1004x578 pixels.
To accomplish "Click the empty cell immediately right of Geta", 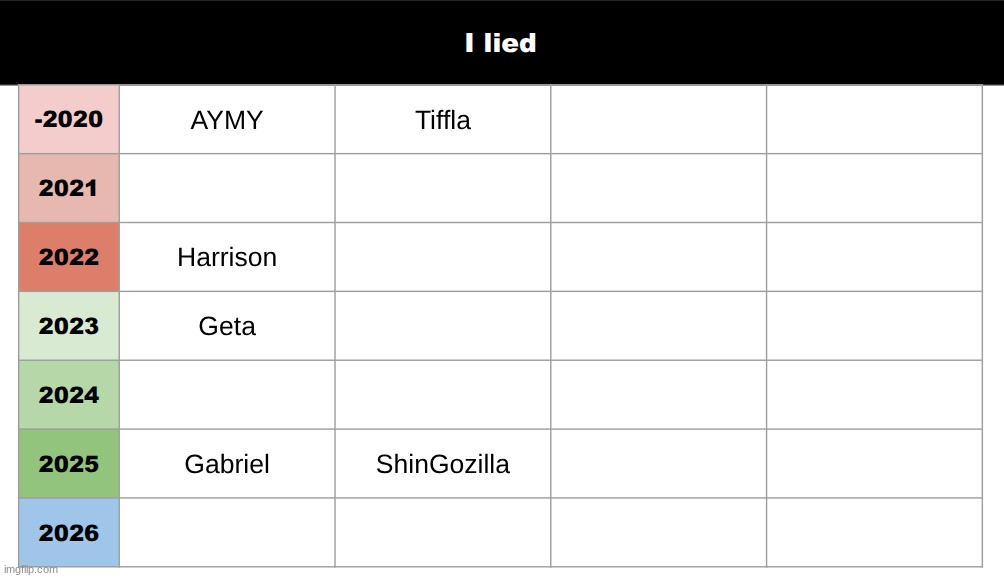I will pyautogui.click(x=443, y=326).
